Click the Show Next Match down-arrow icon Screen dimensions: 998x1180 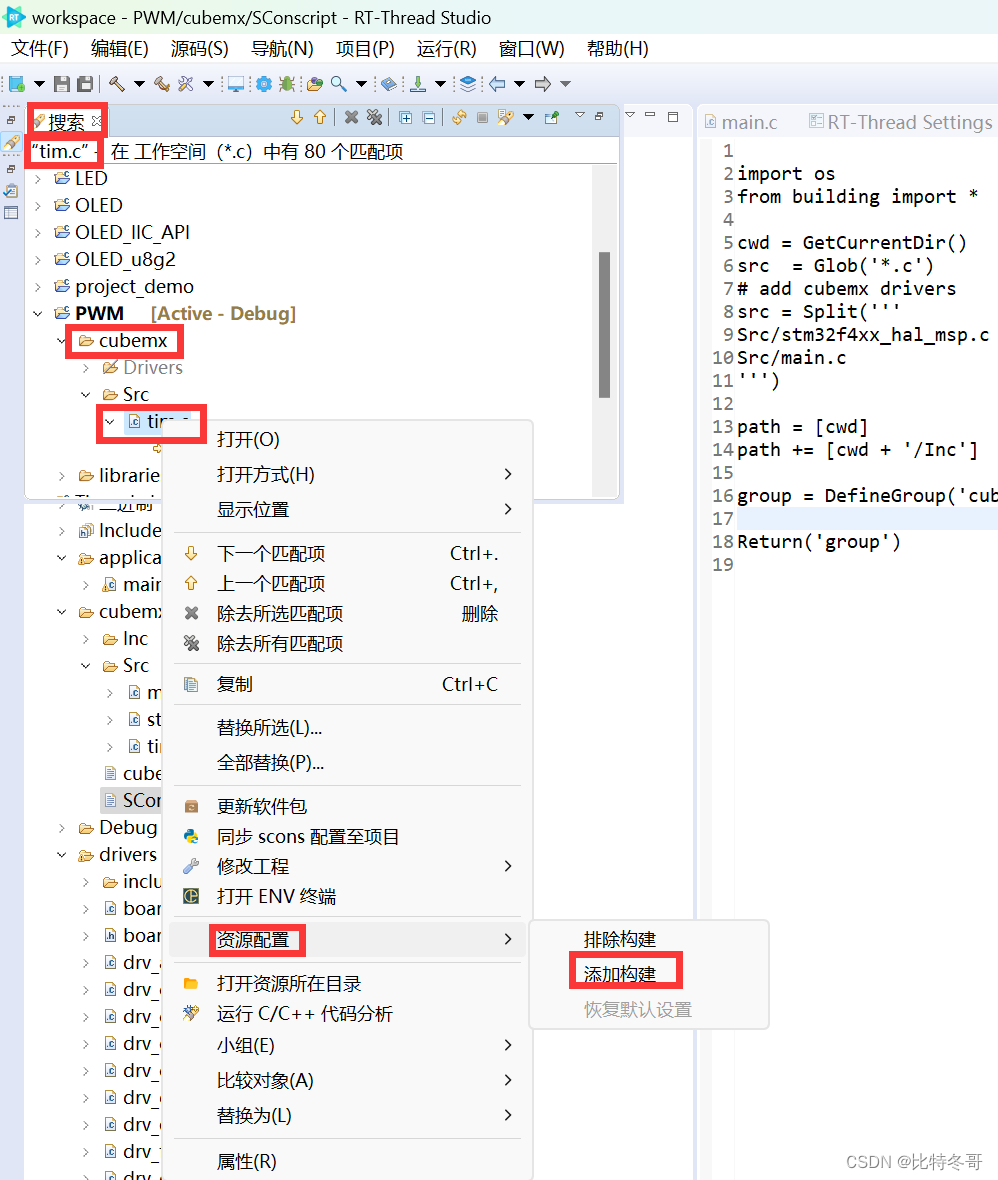click(297, 117)
